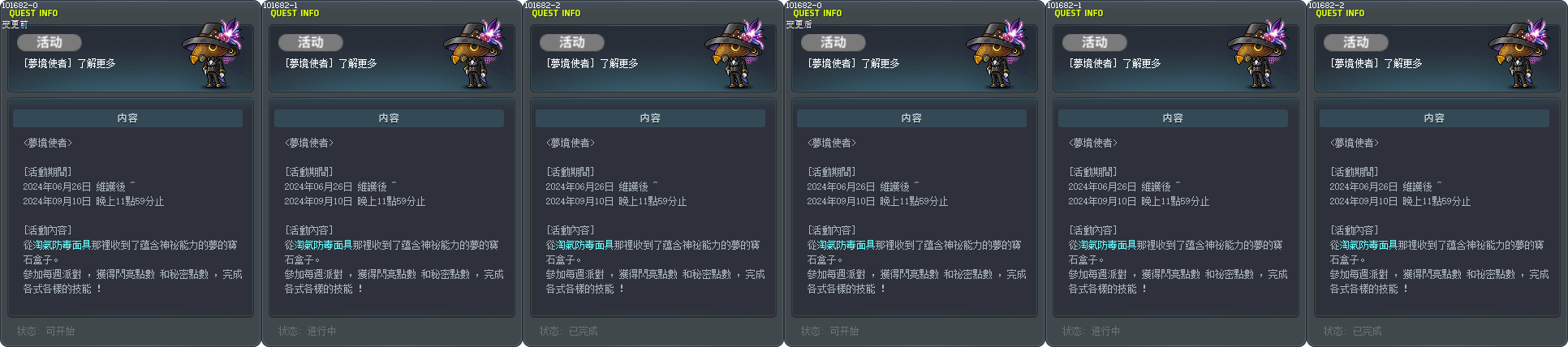Click the 活动 badge in the 变更后 quest panel
Screen dimensions: 1568x347
834,42
